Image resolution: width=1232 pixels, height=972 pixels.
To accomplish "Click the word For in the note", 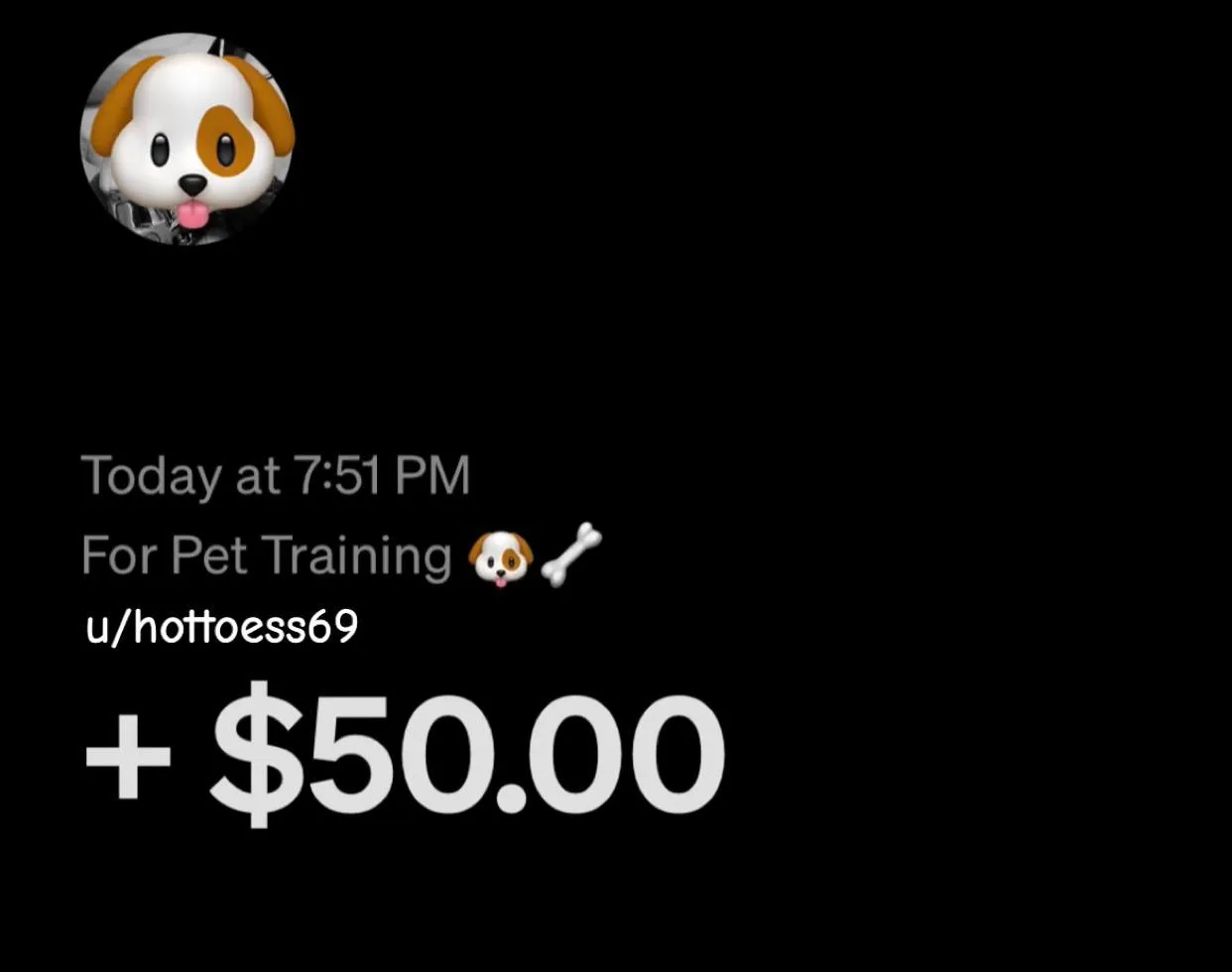I will (120, 554).
